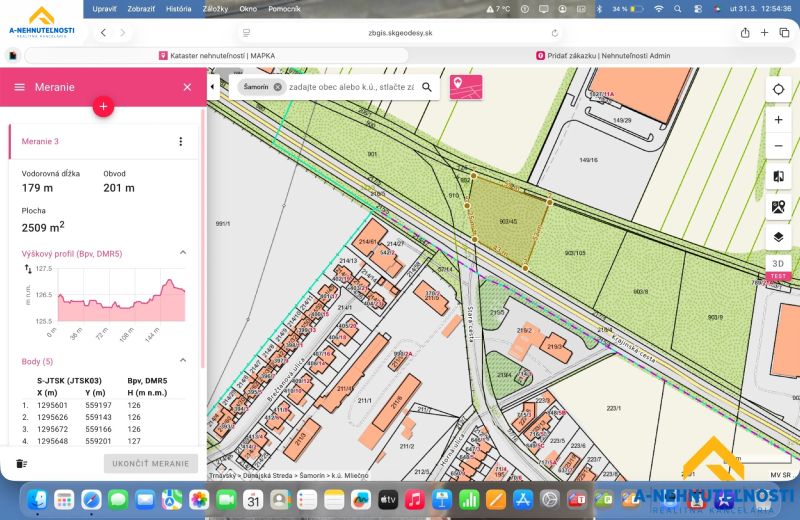Open the map layers panel
Image resolution: width=800 pixels, height=520 pixels.
click(x=778, y=237)
